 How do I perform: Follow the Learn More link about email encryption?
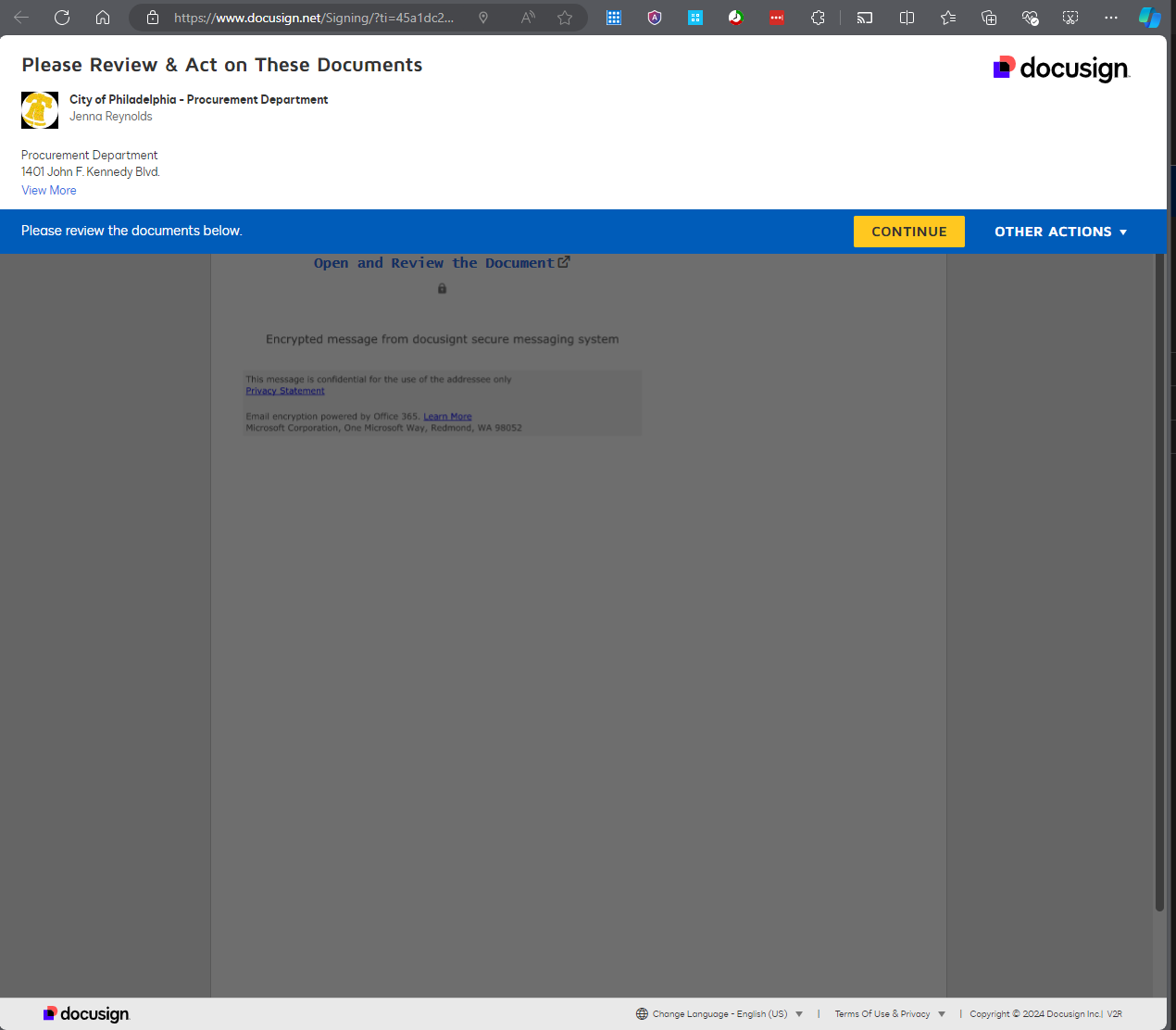(447, 416)
